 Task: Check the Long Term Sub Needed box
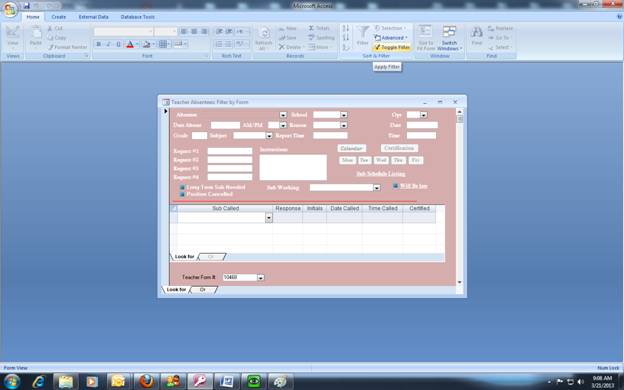pos(182,187)
